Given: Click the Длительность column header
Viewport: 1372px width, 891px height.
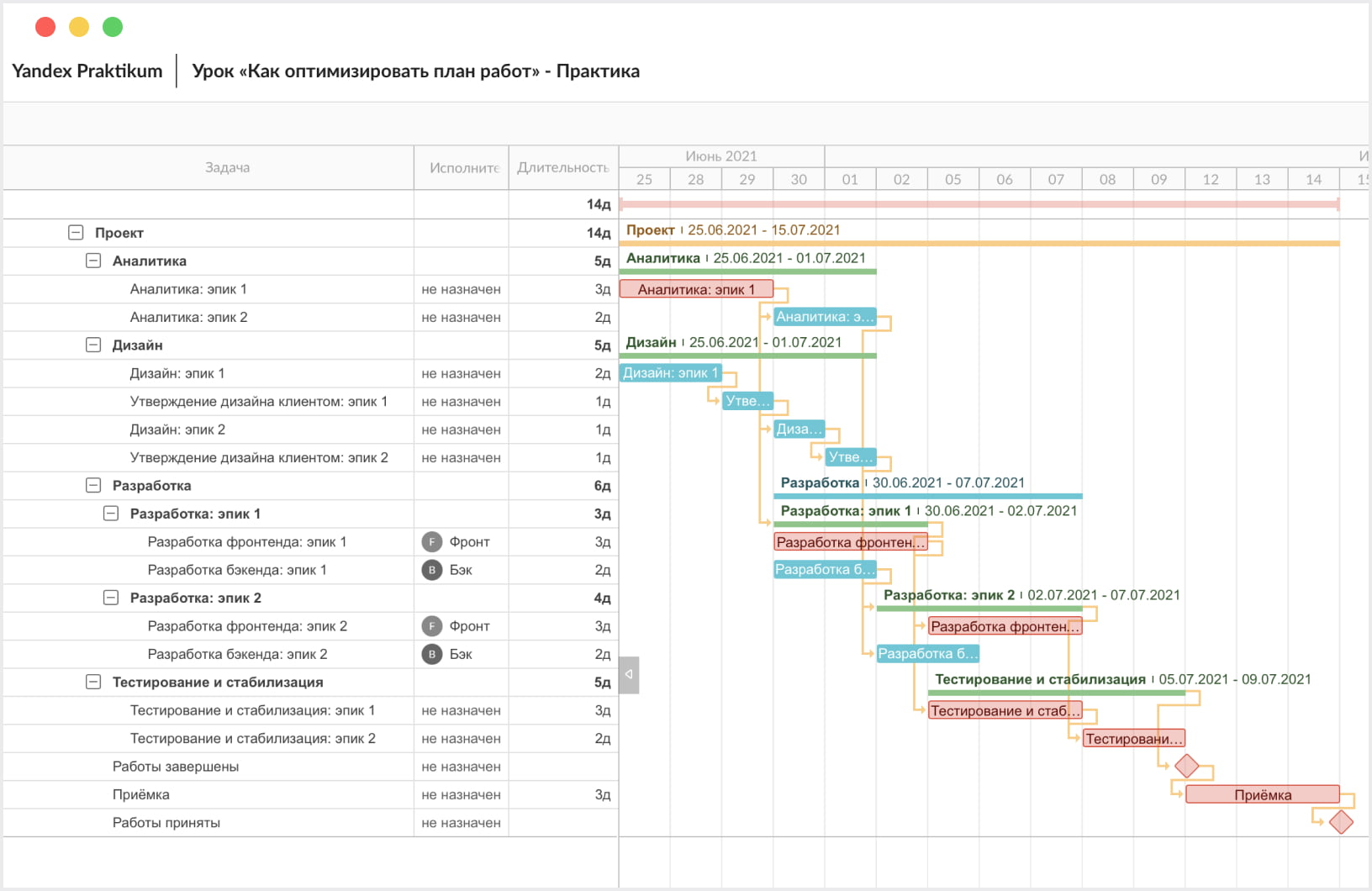Looking at the screenshot, I should click(x=562, y=167).
